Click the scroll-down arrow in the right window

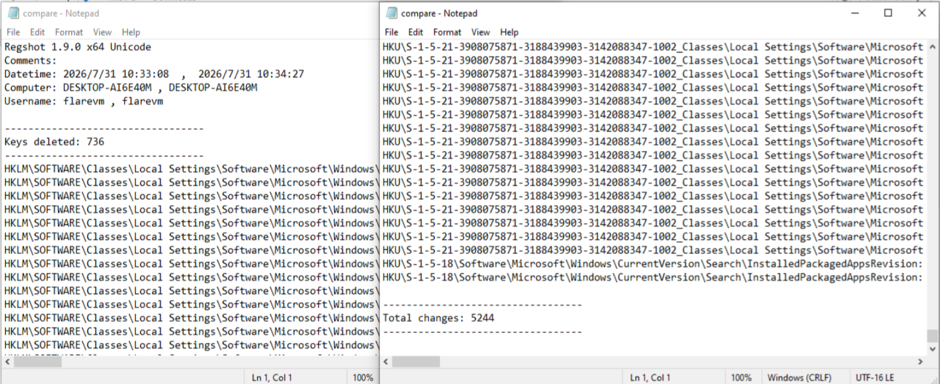click(x=932, y=349)
